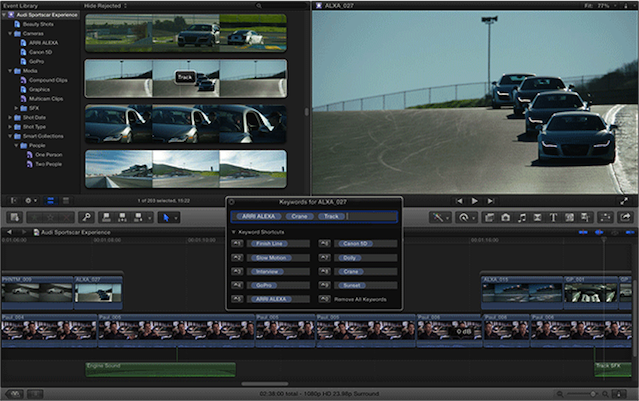The image size is (639, 401).
Task: Collapse the Smart Collections folder
Action: [x=10, y=136]
